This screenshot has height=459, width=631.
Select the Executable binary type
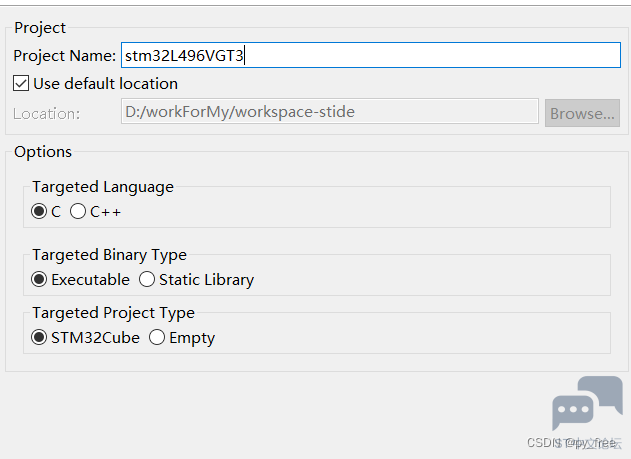pos(39,280)
